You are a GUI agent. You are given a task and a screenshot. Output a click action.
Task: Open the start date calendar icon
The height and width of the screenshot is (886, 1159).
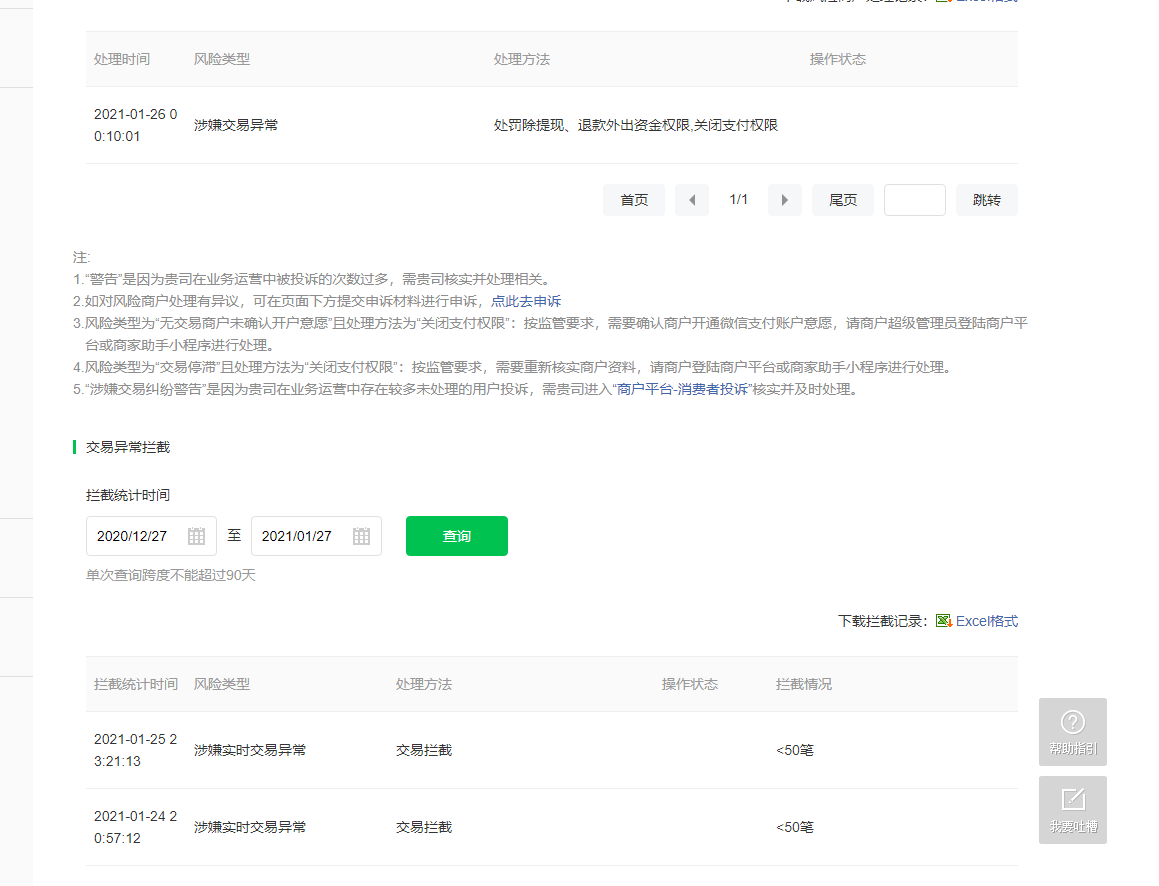point(196,536)
